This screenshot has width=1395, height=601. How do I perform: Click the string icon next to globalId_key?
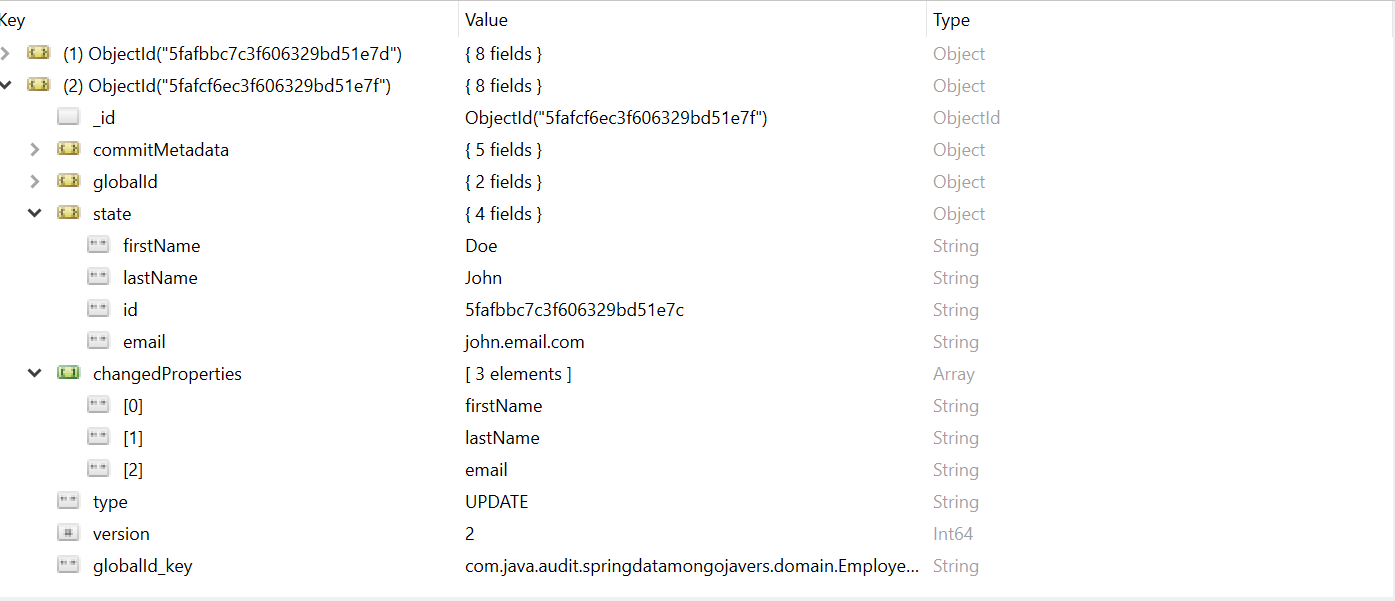click(x=68, y=566)
